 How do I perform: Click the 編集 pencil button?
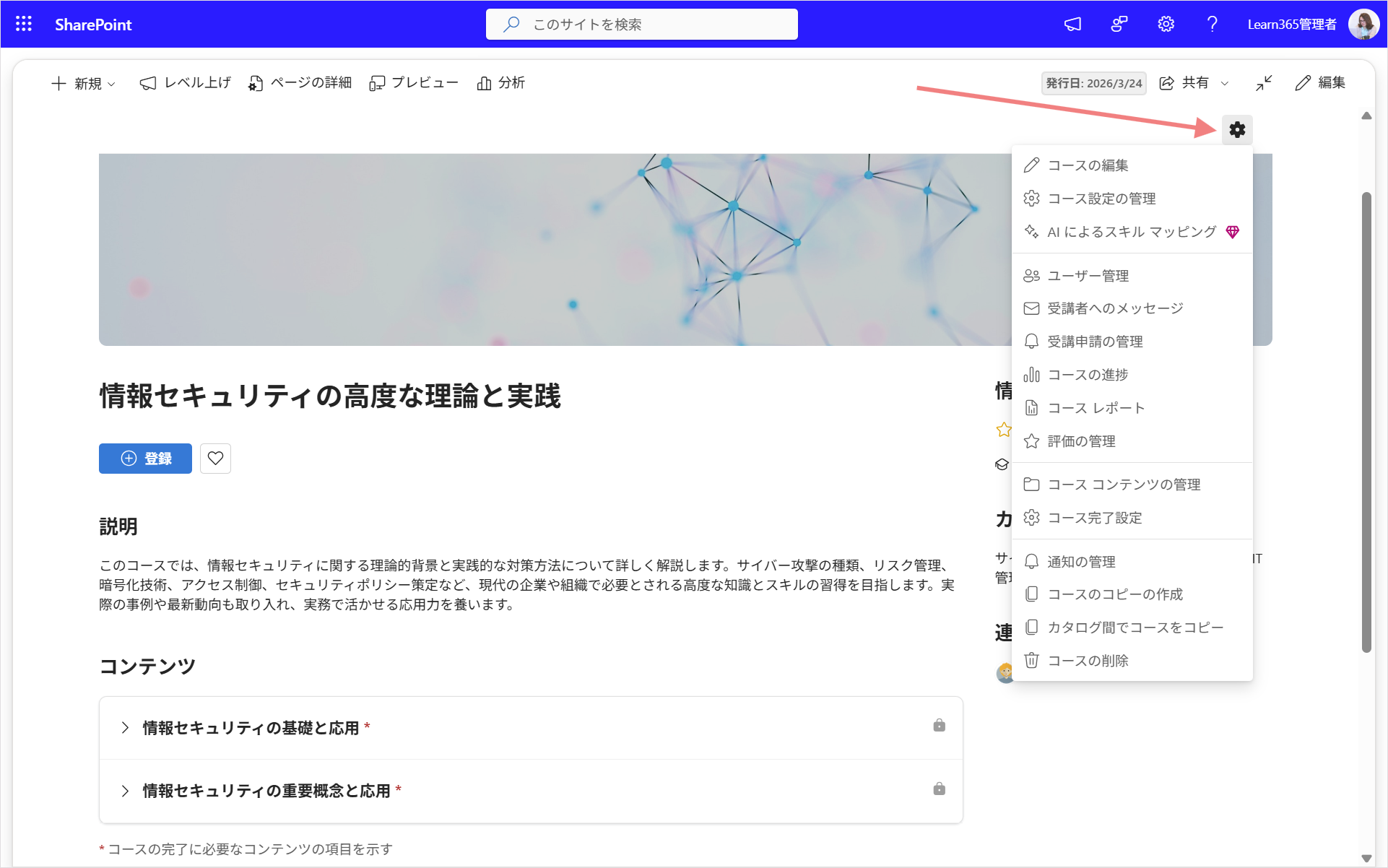coord(1320,83)
